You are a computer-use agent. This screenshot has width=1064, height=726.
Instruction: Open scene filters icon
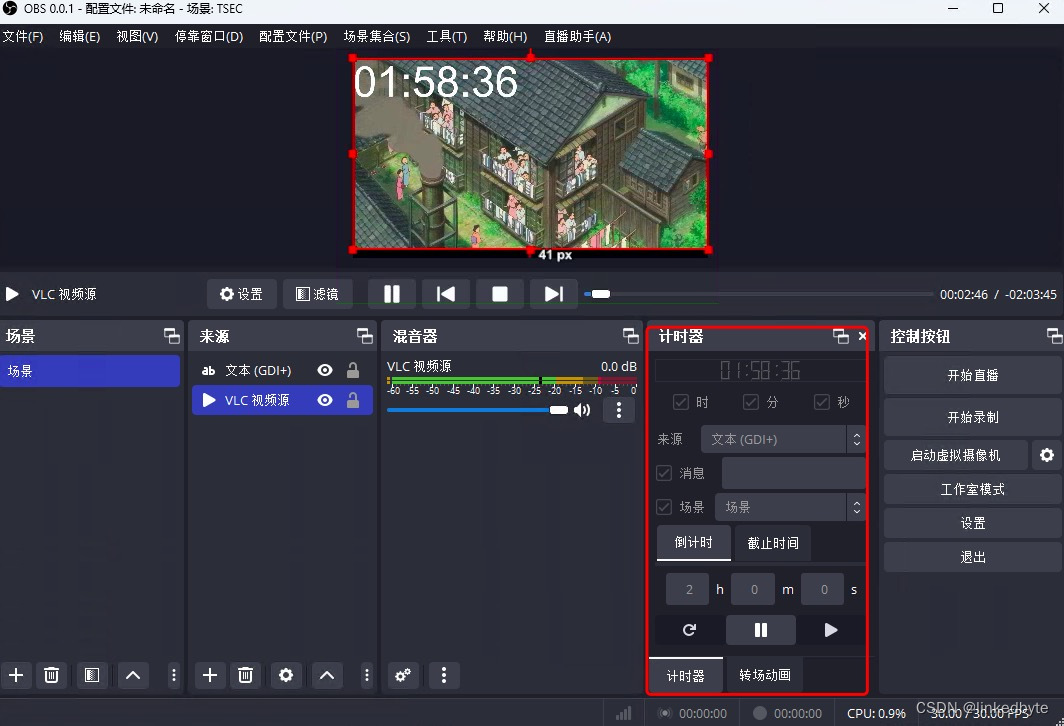tap(92, 675)
